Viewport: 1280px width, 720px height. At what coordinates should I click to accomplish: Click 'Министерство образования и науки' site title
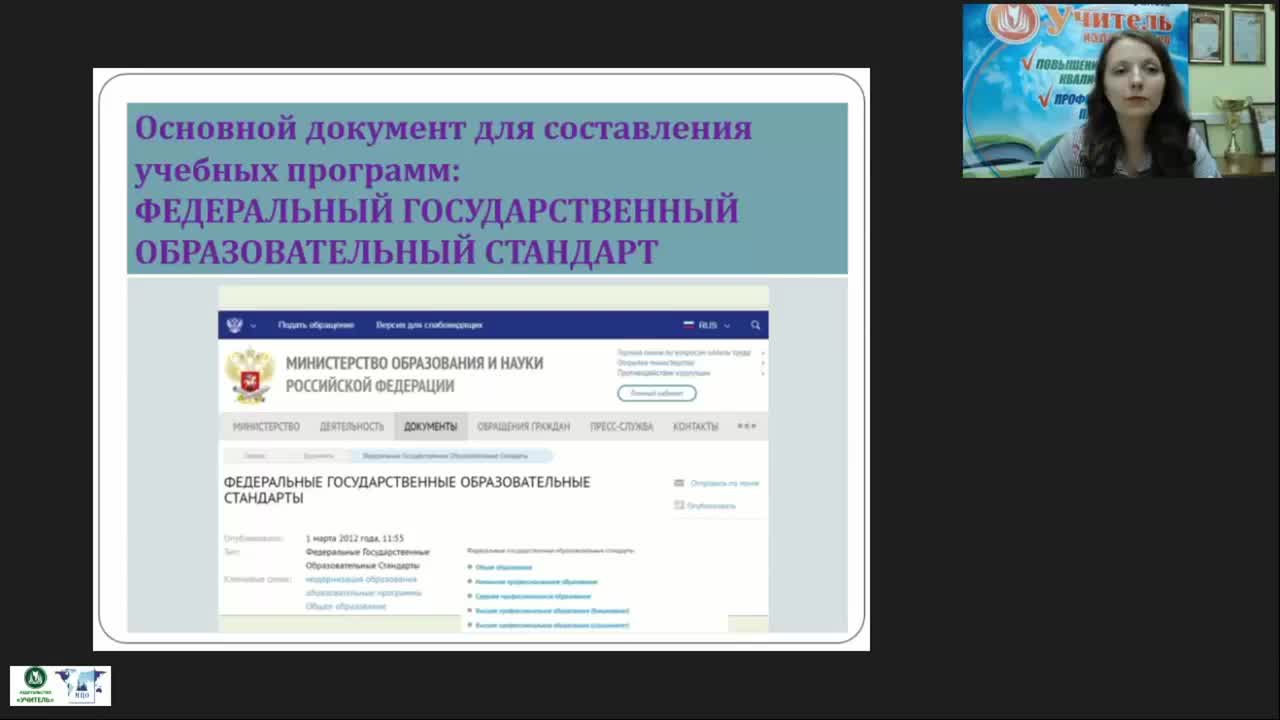414,363
